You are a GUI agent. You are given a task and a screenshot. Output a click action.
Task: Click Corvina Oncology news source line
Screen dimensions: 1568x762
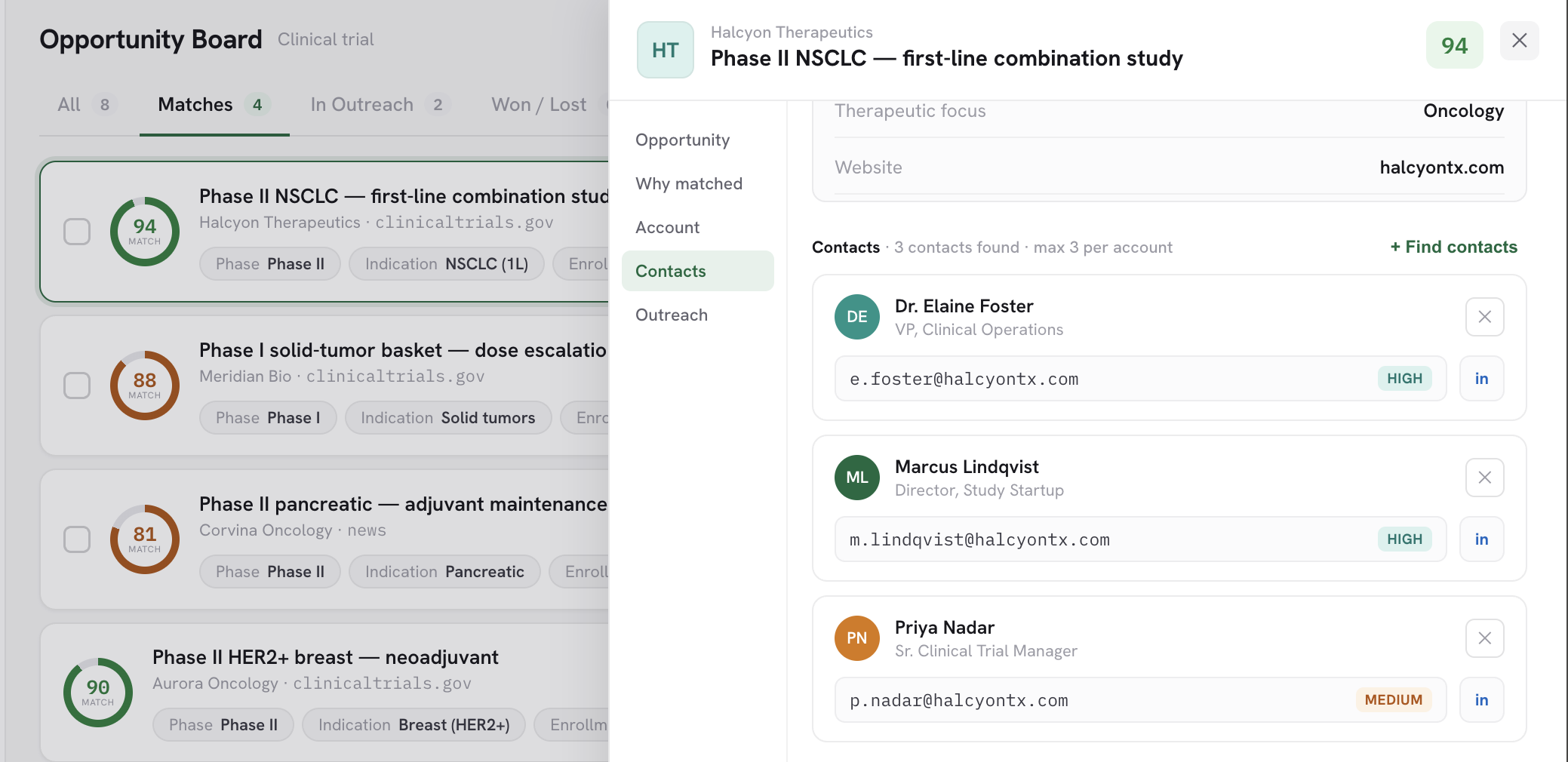point(293,530)
